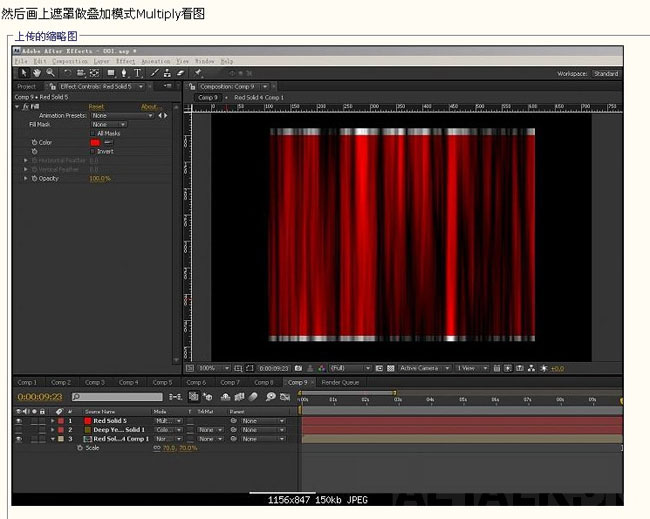Image resolution: width=650 pixels, height=519 pixels.
Task: Take a snapshot with the camera icon
Action: [x=298, y=368]
